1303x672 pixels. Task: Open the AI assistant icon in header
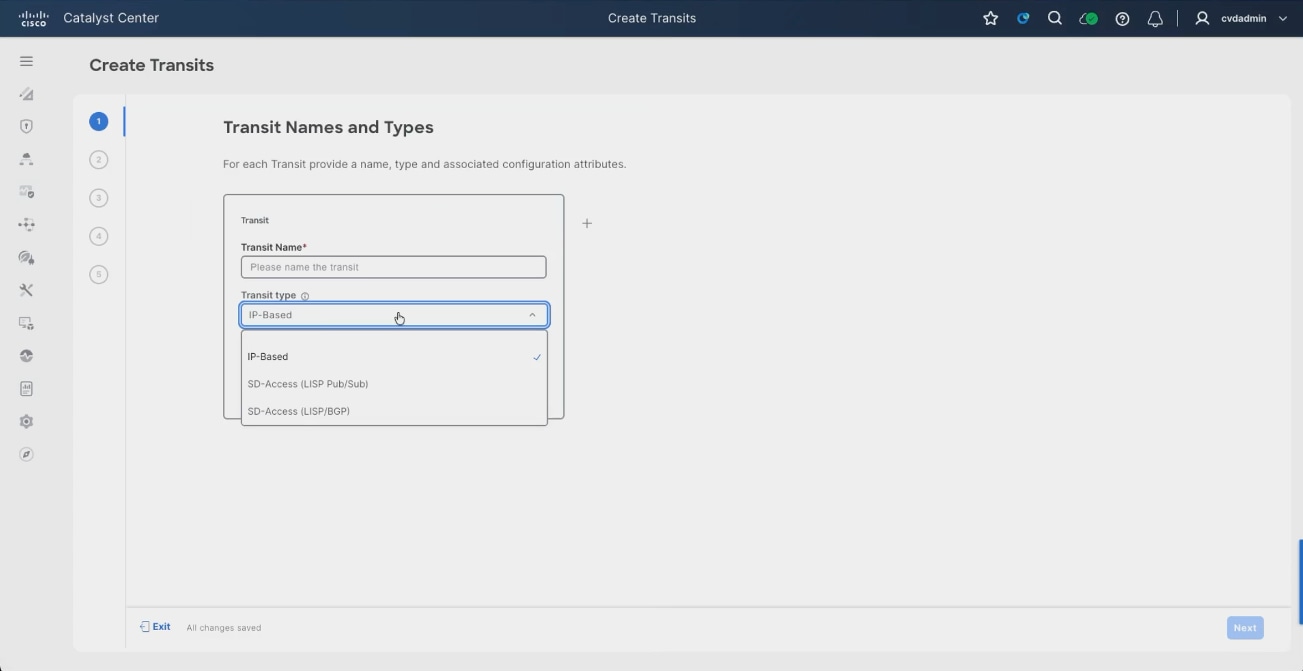coord(1023,18)
